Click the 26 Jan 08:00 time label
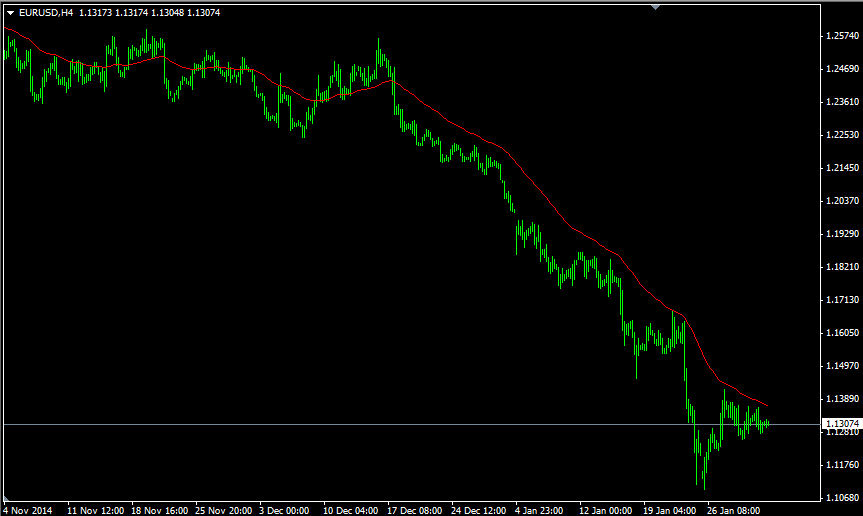 [733, 510]
